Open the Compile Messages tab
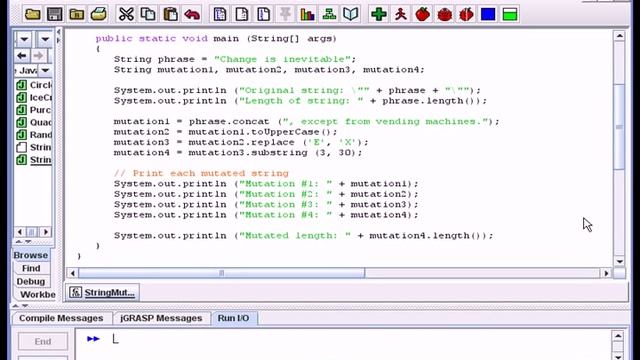The image size is (640, 360). pyautogui.click(x=61, y=318)
